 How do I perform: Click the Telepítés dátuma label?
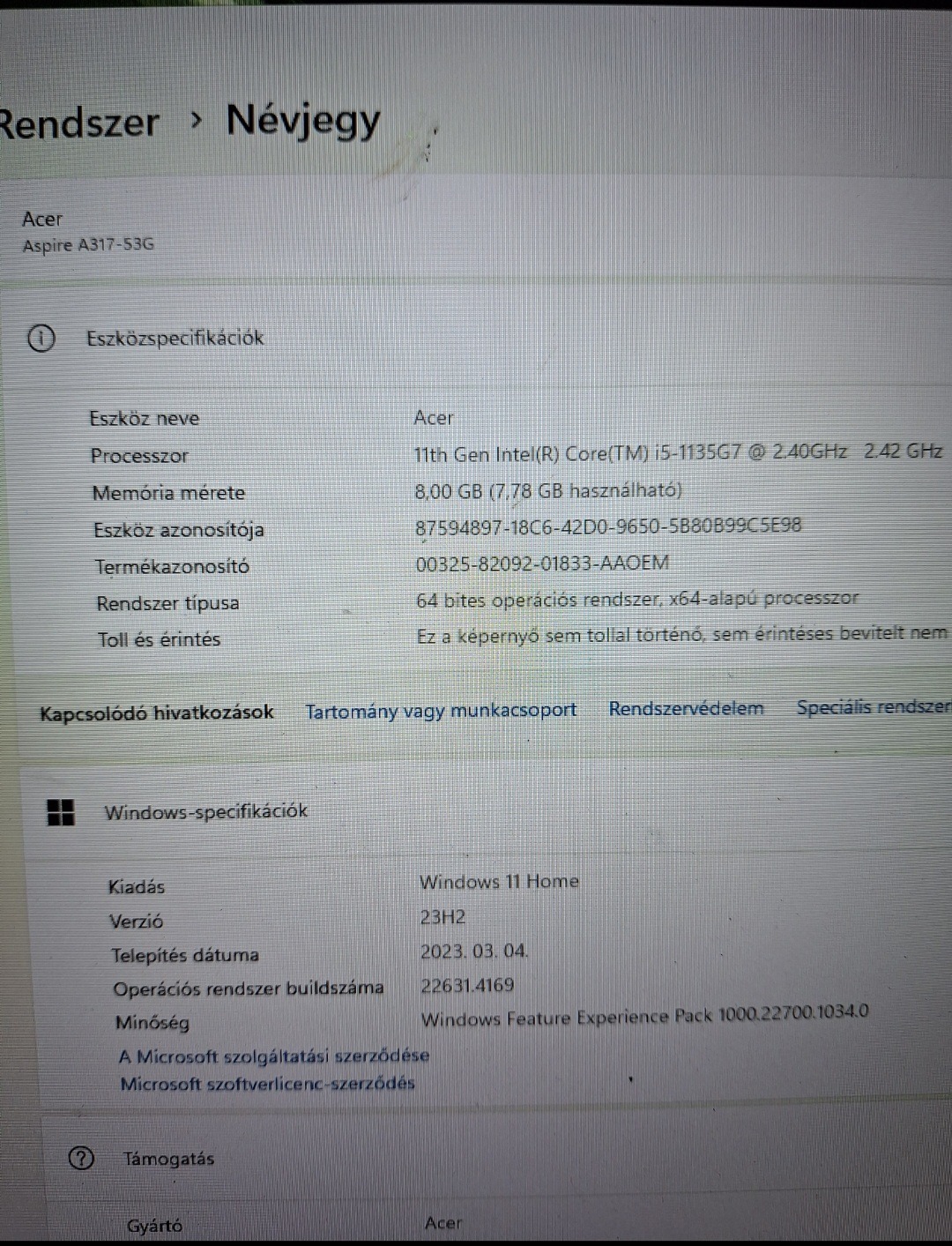pyautogui.click(x=185, y=955)
